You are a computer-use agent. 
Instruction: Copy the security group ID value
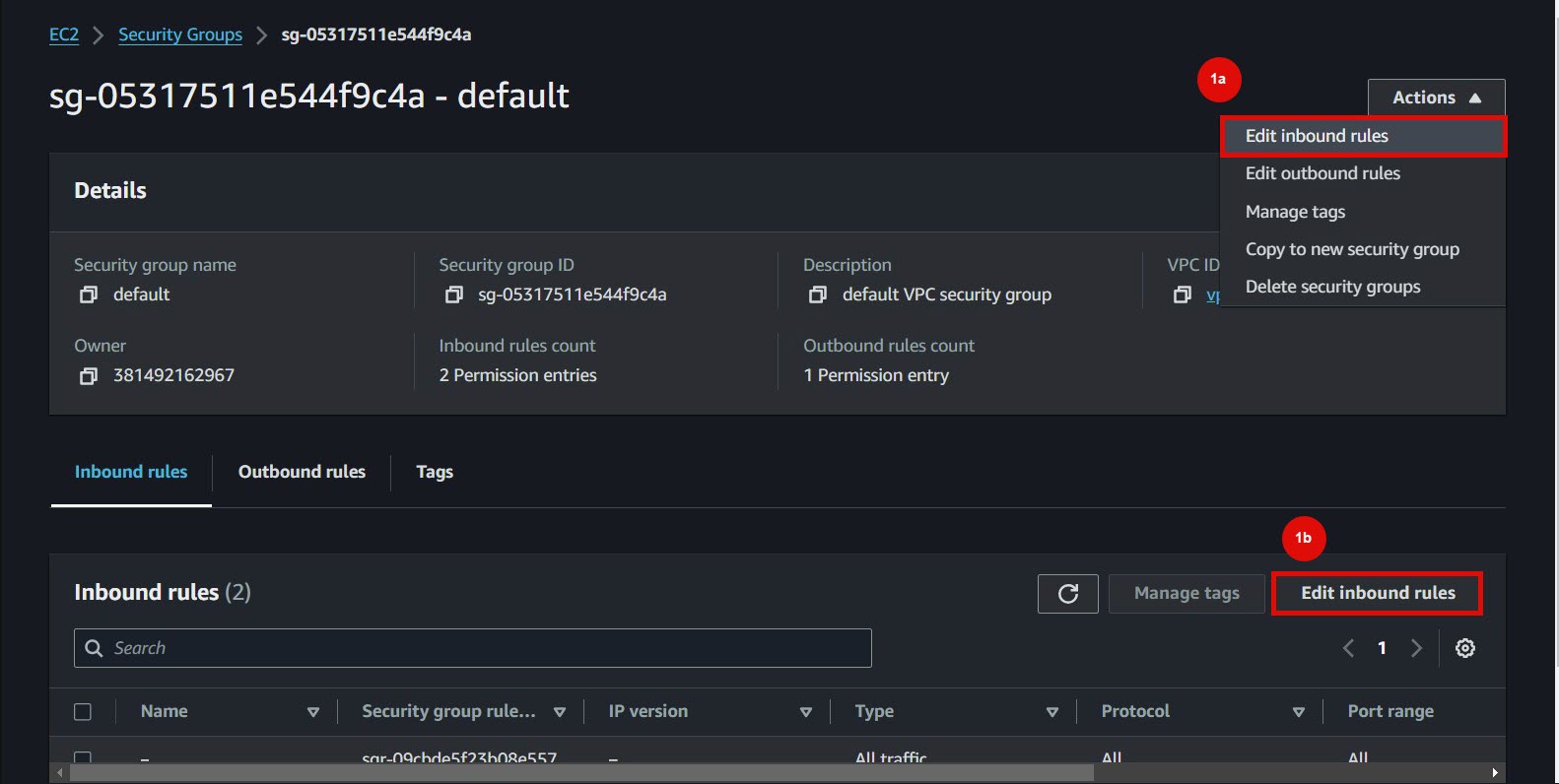point(453,294)
